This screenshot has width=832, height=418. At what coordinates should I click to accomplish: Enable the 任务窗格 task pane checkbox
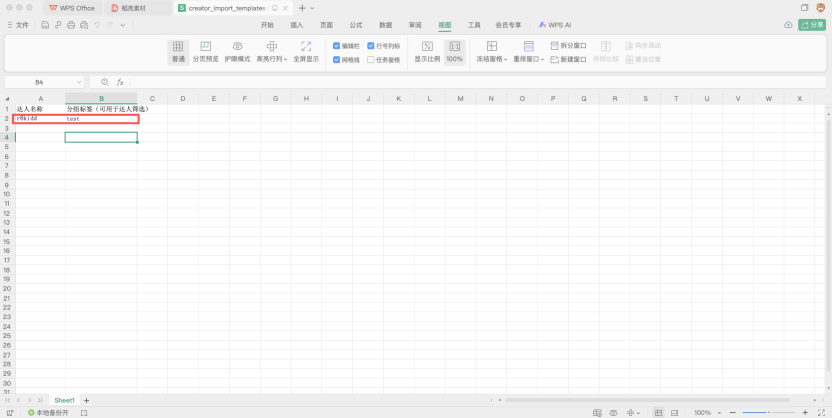click(371, 60)
